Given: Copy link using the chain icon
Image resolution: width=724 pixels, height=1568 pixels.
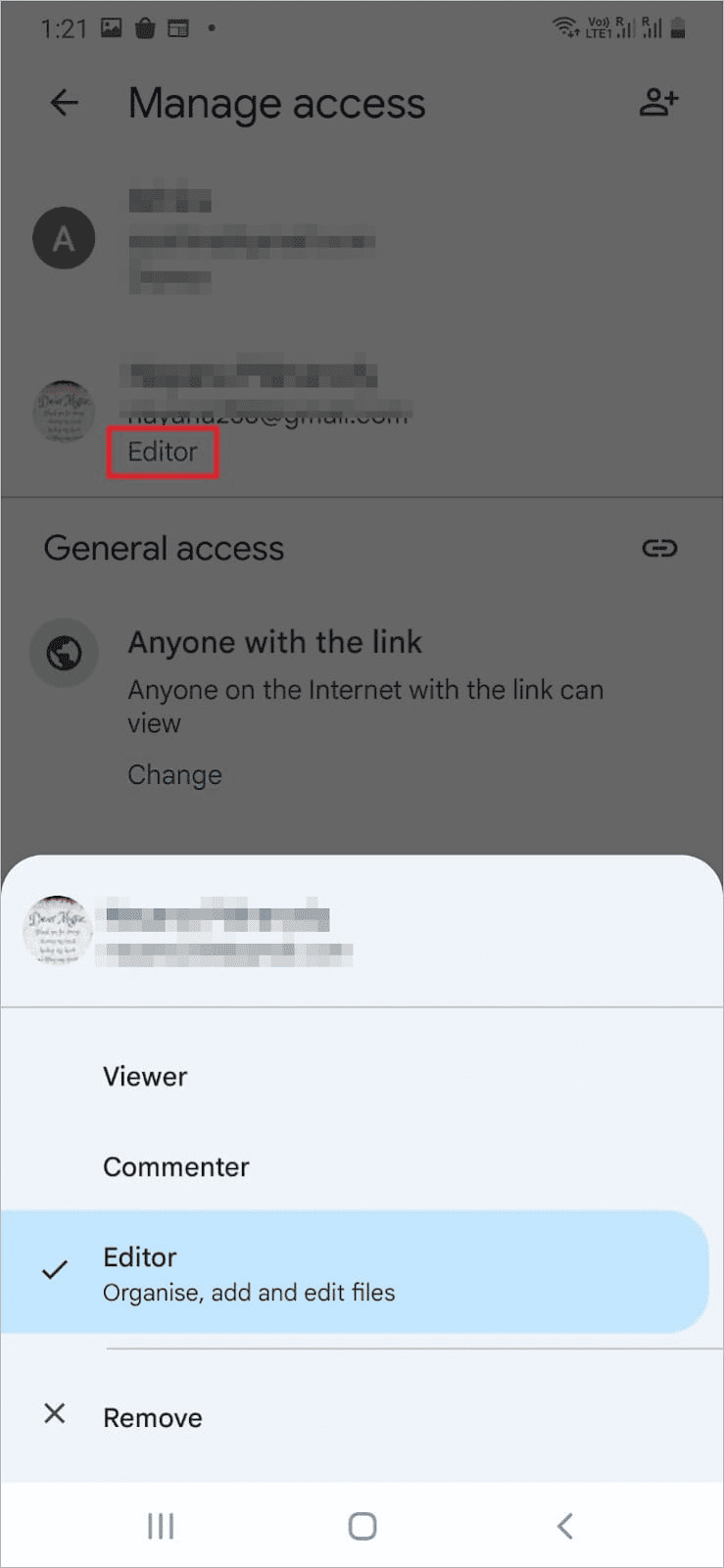Looking at the screenshot, I should tap(659, 548).
